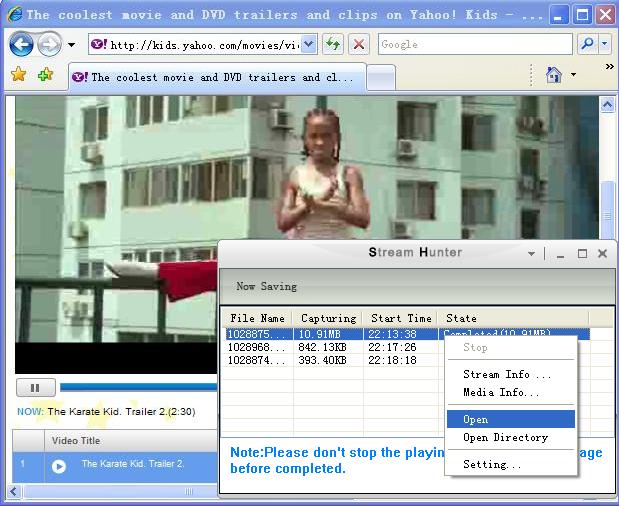This screenshot has width=619, height=506.
Task: Choose 'Open' in the context menu
Action: click(x=511, y=419)
